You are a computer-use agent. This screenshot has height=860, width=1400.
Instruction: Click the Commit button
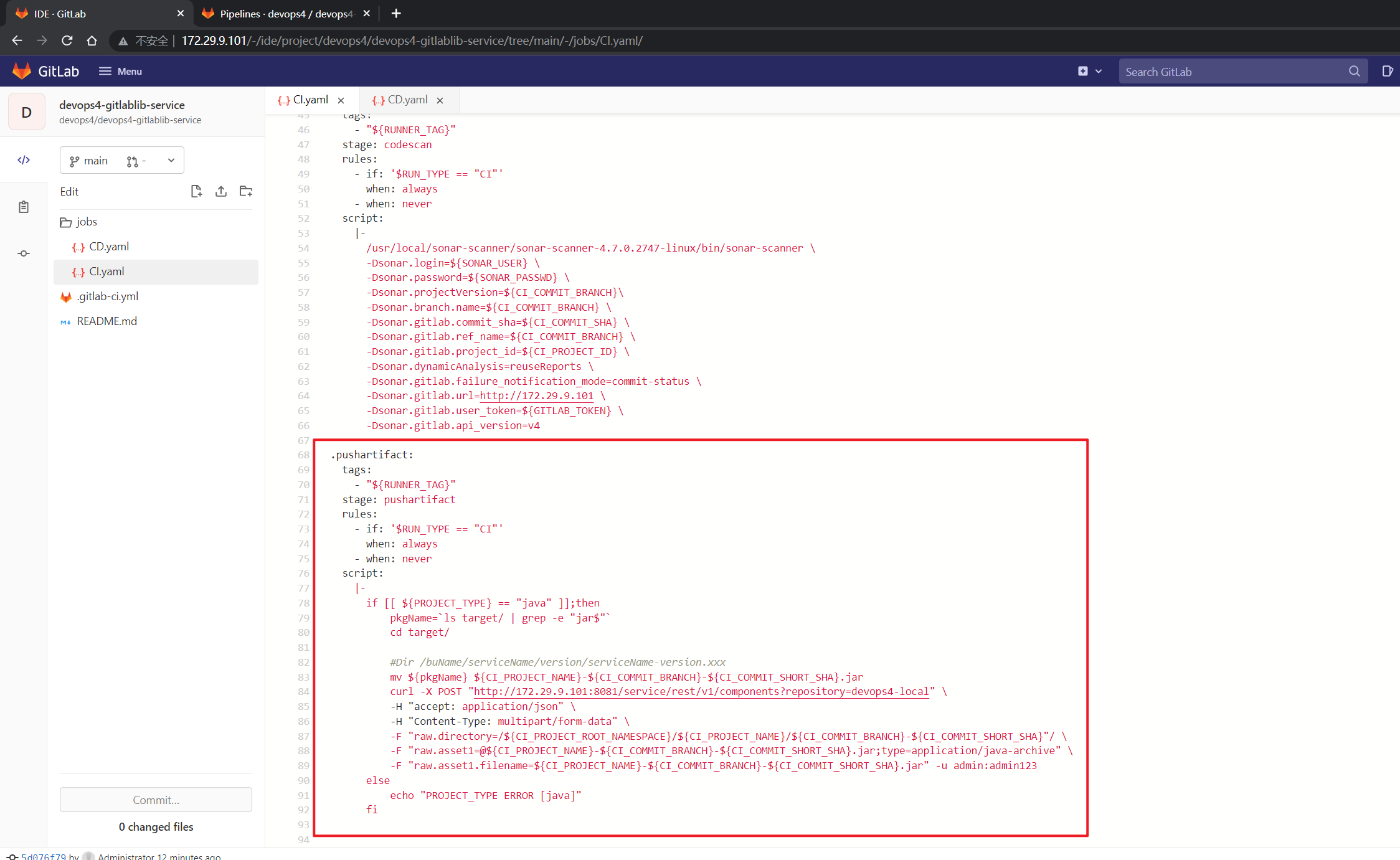[156, 800]
